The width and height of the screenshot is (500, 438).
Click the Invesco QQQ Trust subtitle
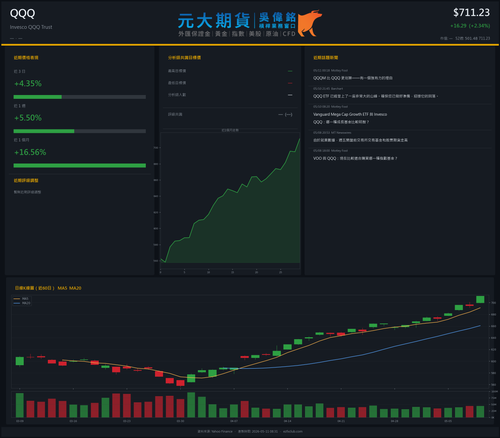(31, 27)
